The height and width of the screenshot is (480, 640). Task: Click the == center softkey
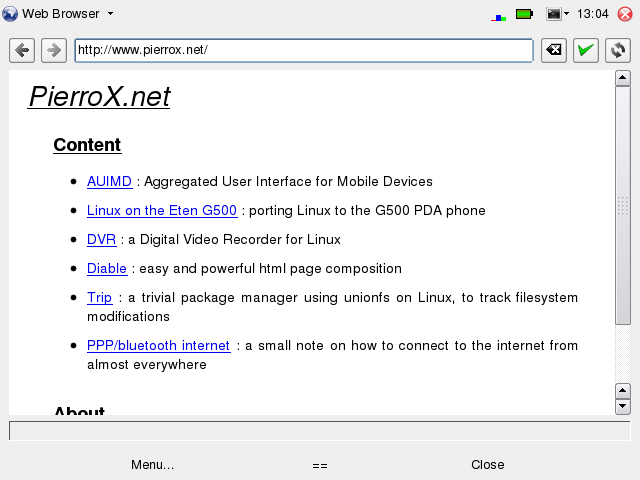point(320,466)
